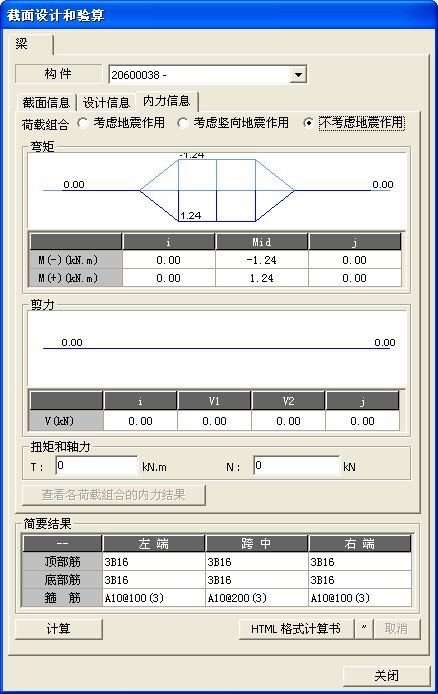This screenshot has height=694, width=438.
Task: Click the 构件 button
Action: point(58,74)
